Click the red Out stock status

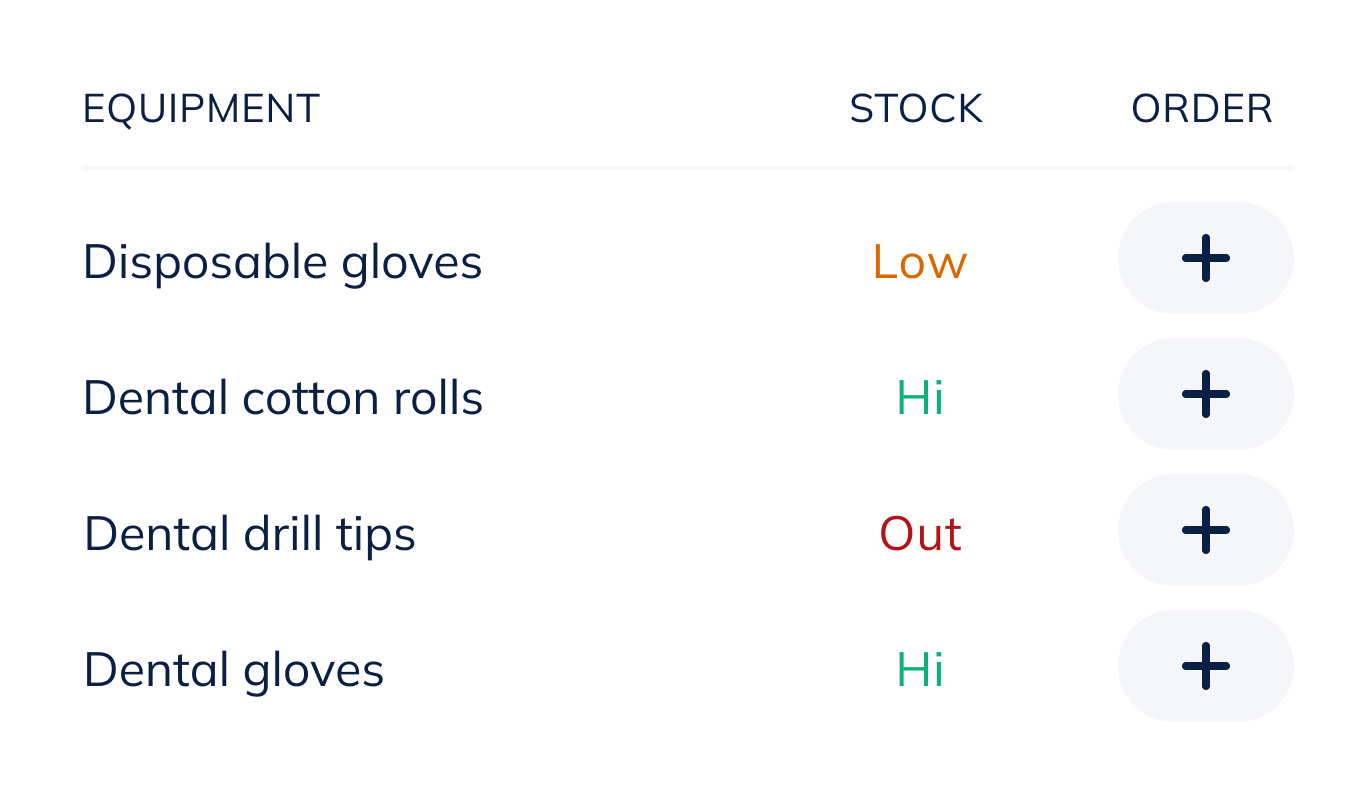920,534
